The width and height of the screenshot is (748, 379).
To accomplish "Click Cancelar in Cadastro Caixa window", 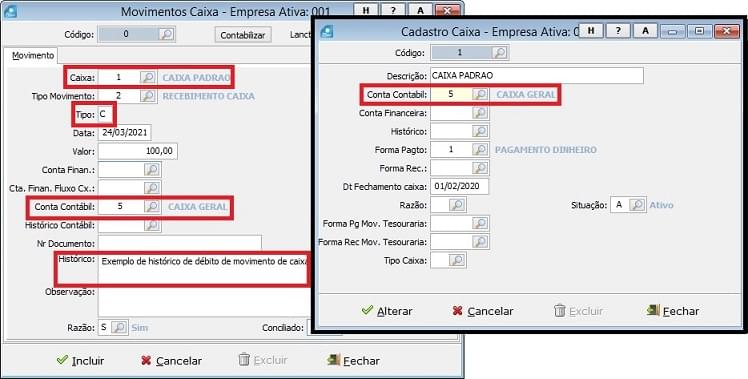I will 483,311.
